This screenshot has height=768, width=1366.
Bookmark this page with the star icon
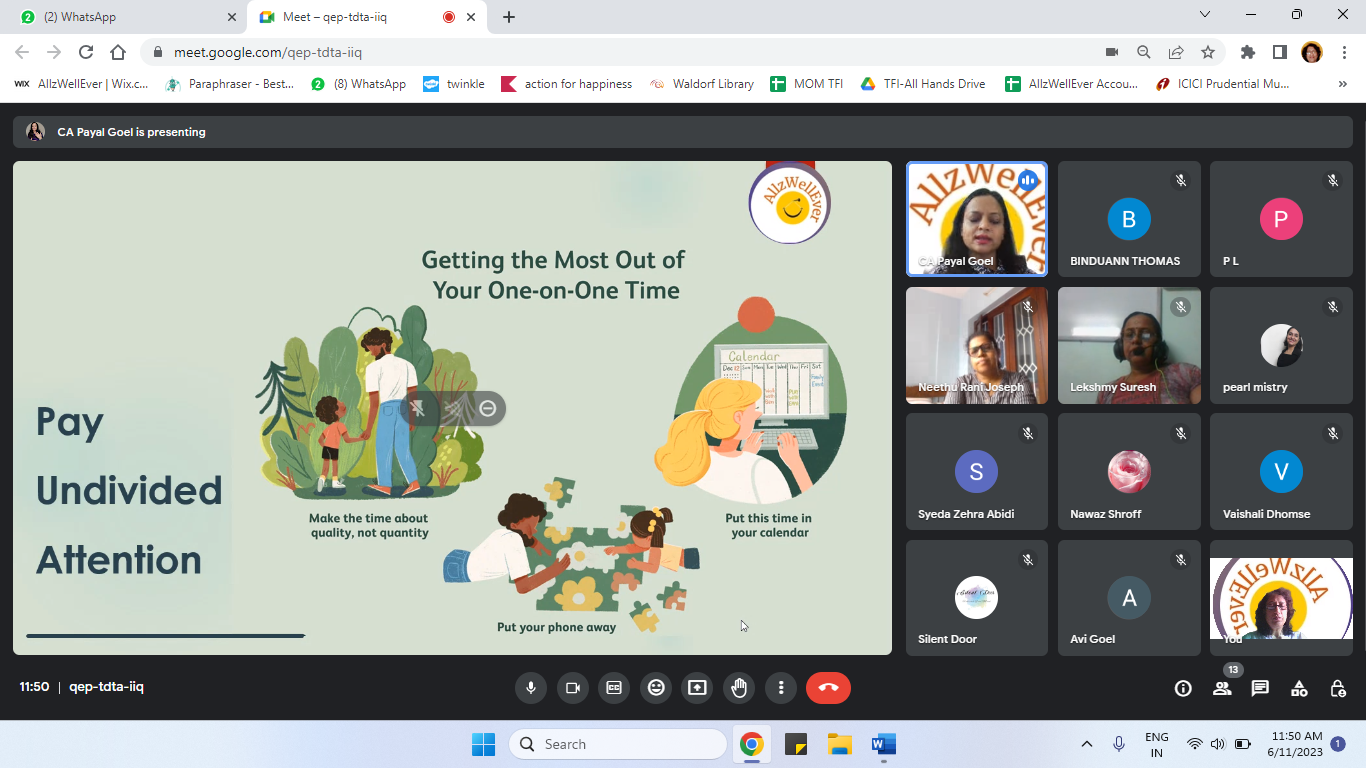[x=1208, y=52]
